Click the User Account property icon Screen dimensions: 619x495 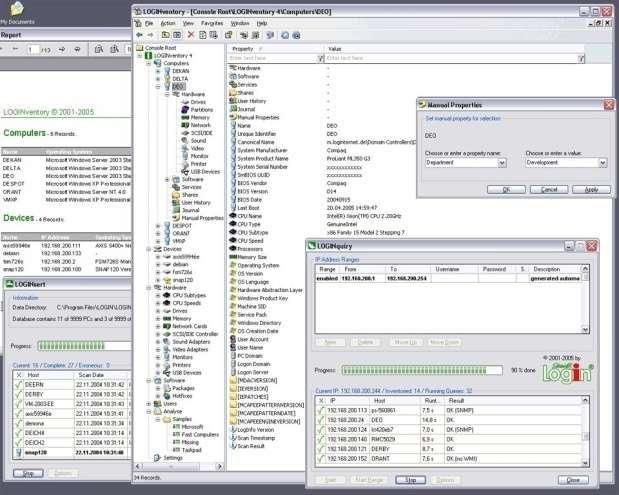coord(233,339)
